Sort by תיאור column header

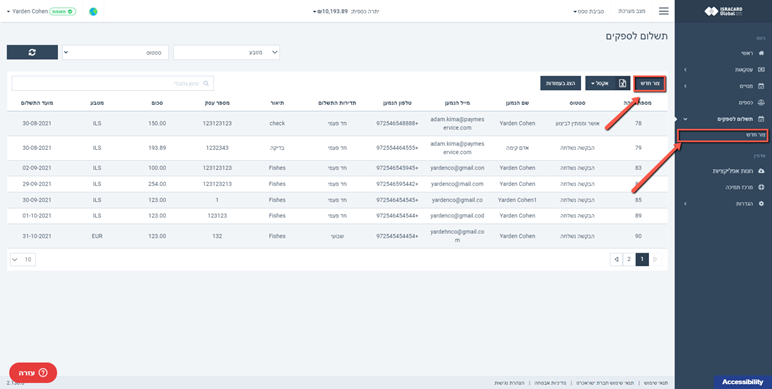pyautogui.click(x=278, y=103)
